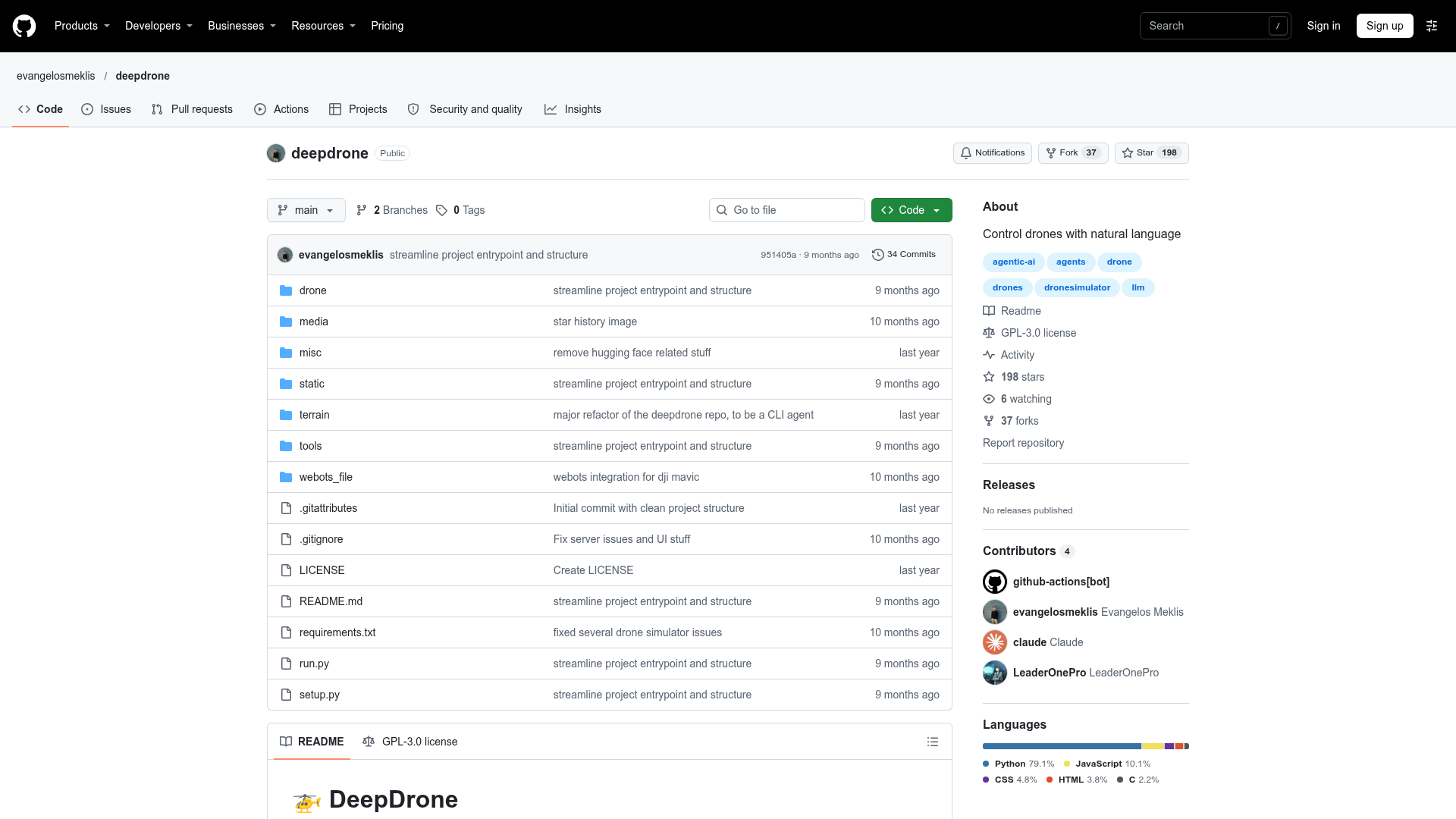1456x819 pixels.
Task: Click the JavaScript yellow segment of languages bar
Action: point(1153,746)
